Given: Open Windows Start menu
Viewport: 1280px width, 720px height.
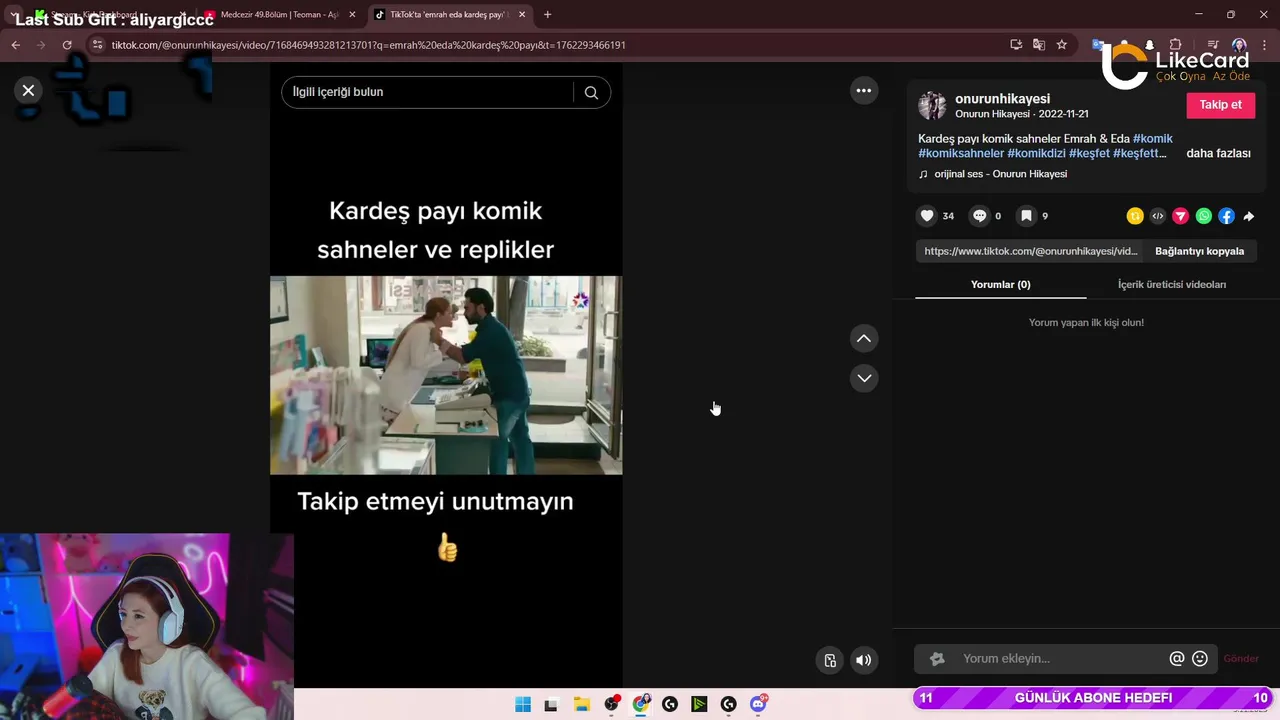Looking at the screenshot, I should [523, 704].
